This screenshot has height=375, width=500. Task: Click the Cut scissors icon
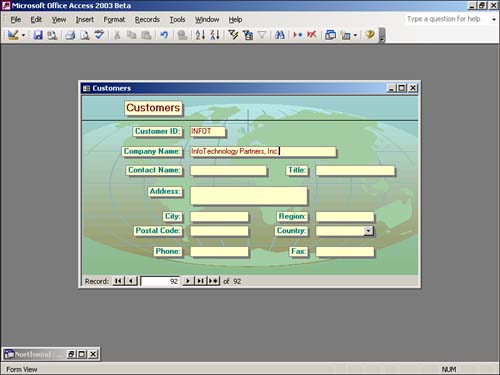(x=117, y=35)
